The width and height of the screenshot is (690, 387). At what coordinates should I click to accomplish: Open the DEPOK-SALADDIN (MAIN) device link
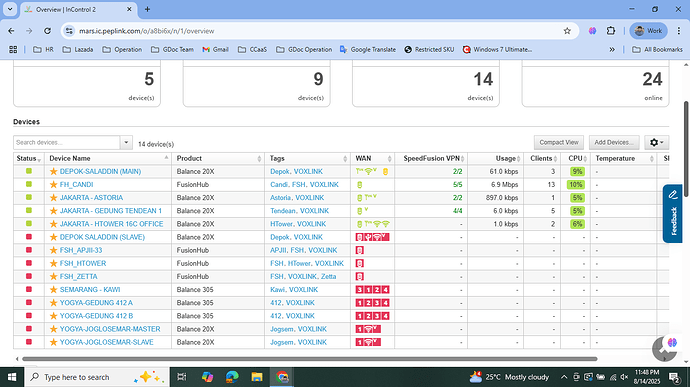point(100,171)
